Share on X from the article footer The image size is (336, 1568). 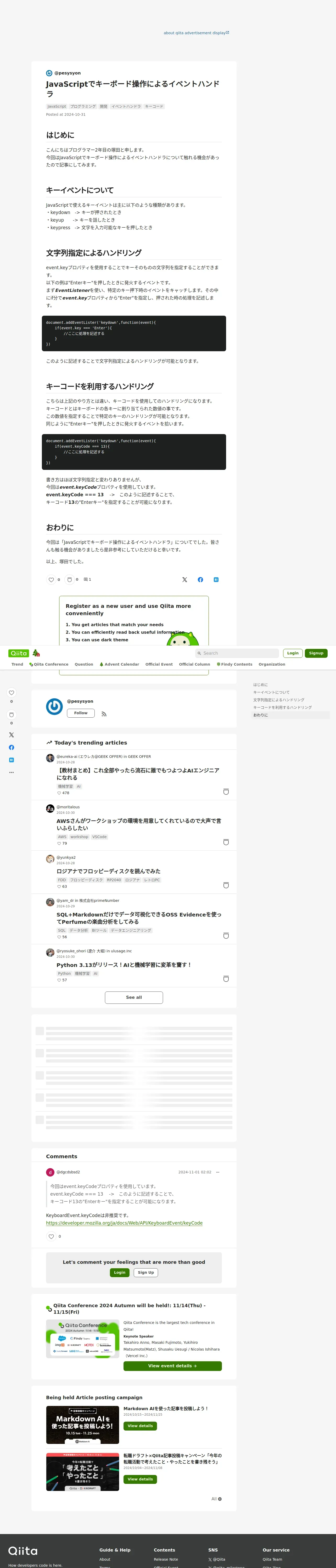click(185, 579)
